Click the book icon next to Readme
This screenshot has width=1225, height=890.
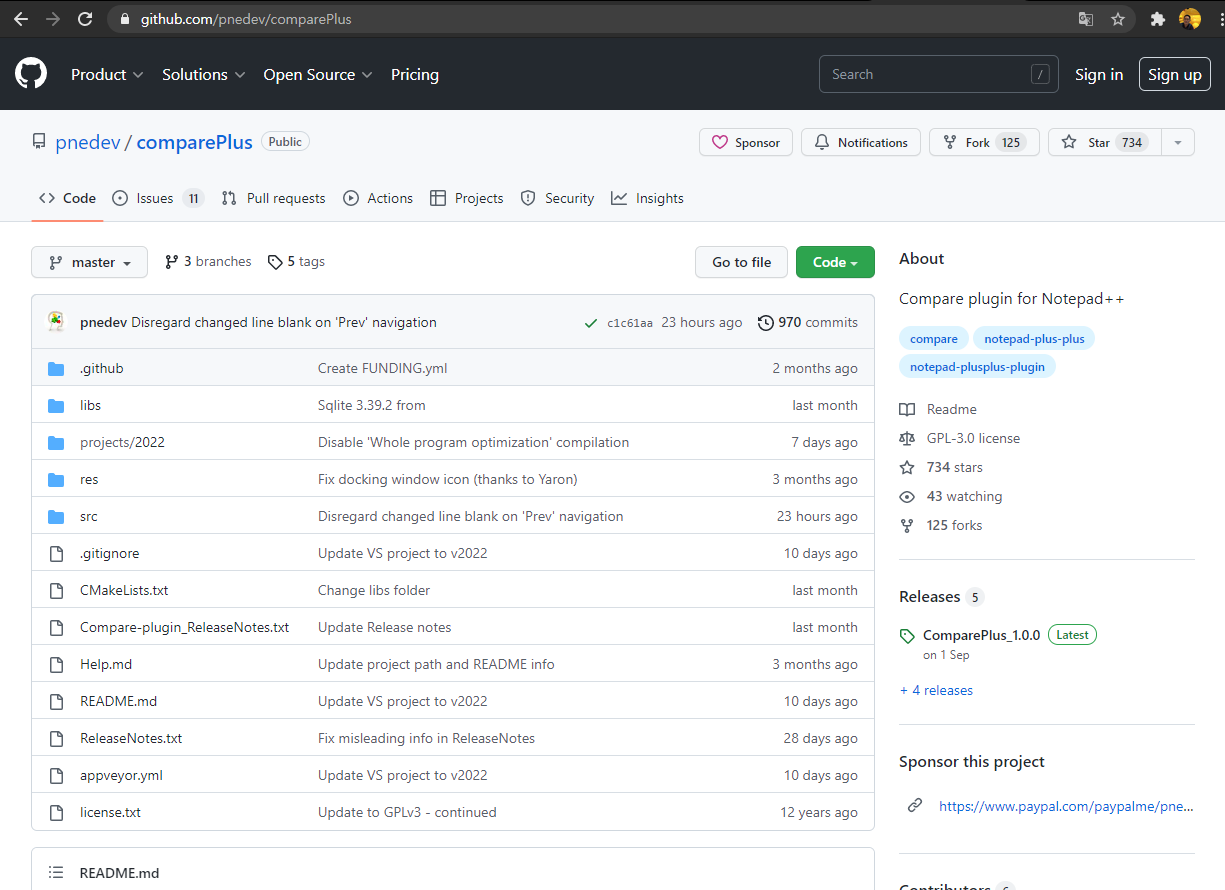click(907, 409)
